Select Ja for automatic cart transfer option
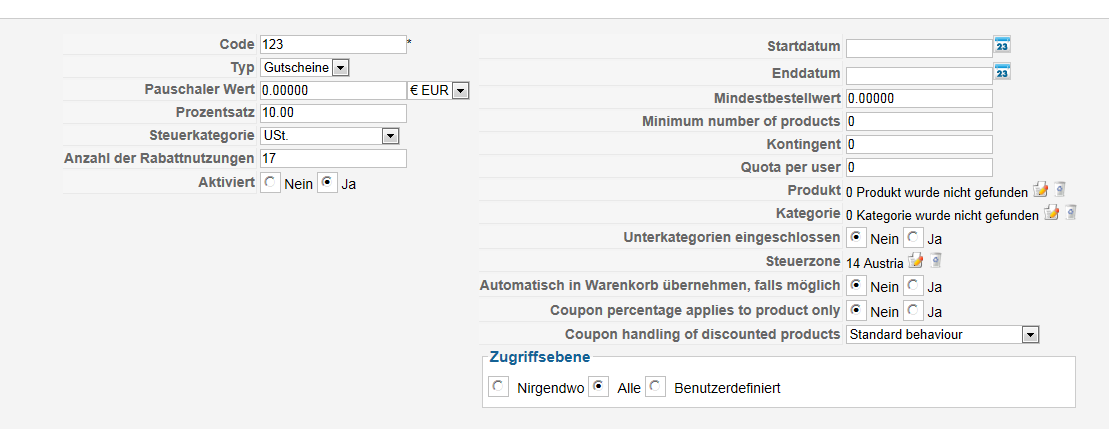1109x429 pixels. coord(913,286)
